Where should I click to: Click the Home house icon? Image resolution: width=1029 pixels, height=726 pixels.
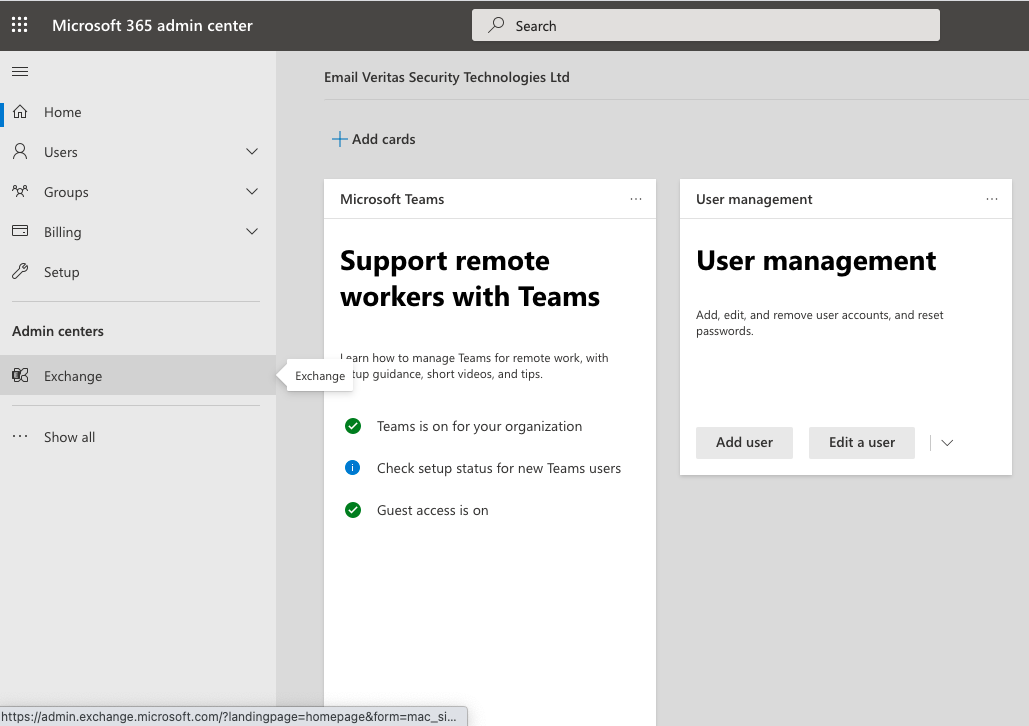[x=20, y=112]
